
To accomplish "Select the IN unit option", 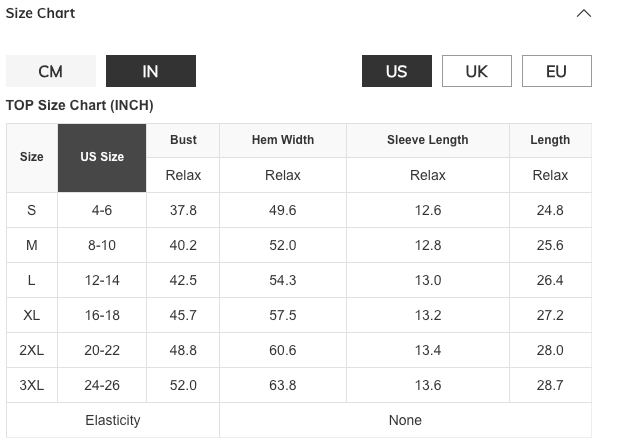I will 150,71.
